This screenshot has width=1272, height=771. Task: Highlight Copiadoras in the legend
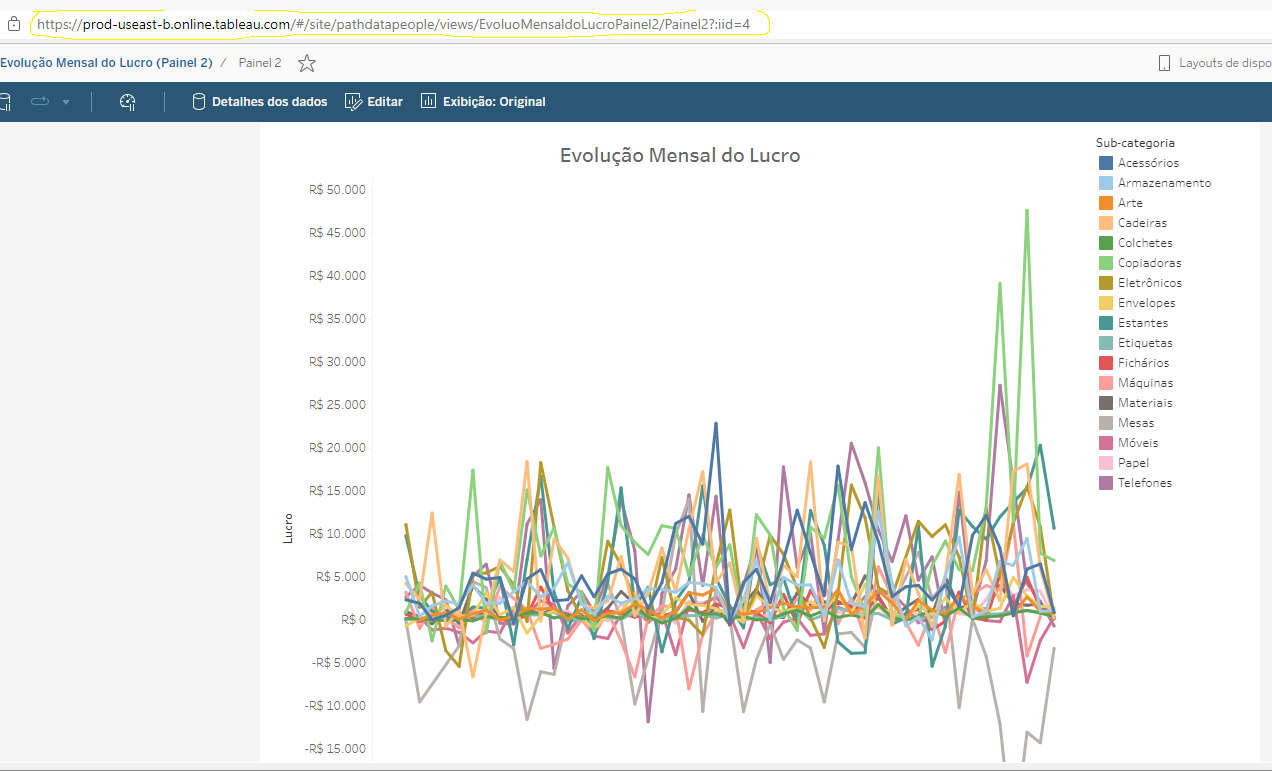point(1149,262)
